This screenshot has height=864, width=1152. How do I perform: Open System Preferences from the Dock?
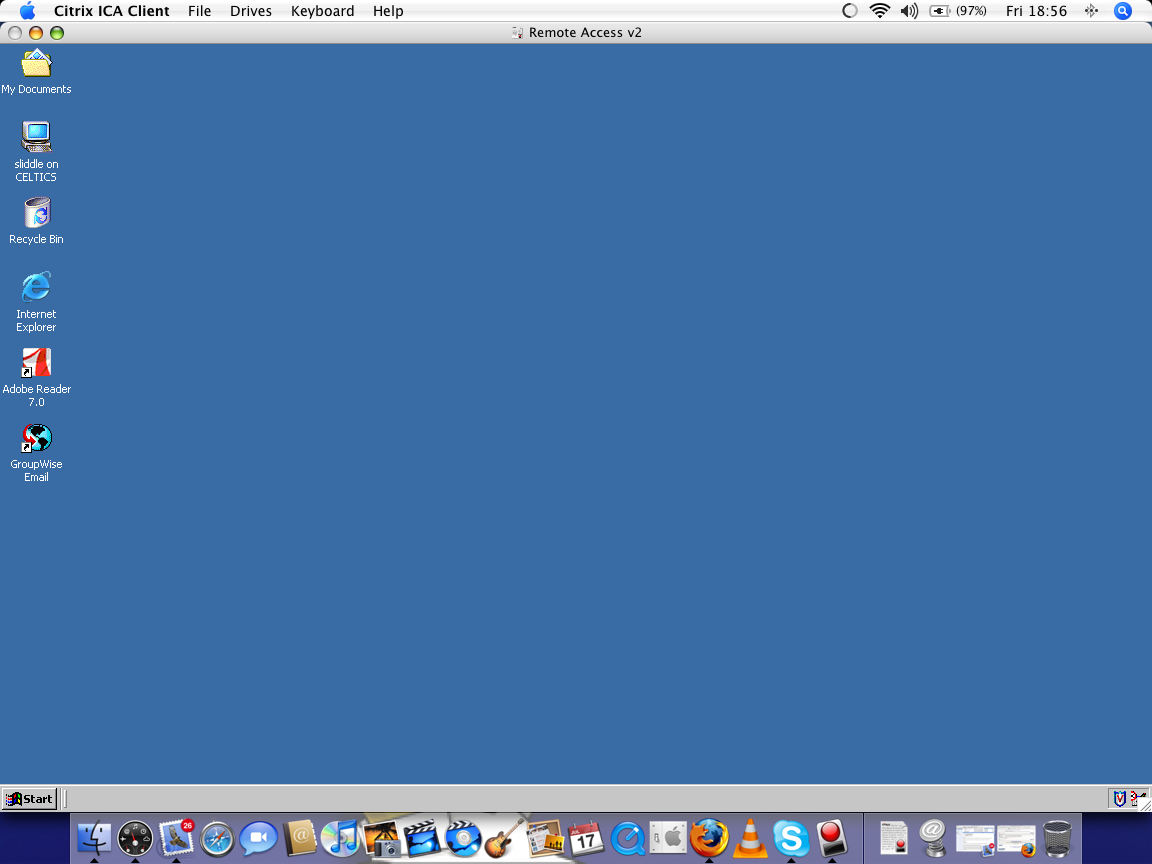[x=669, y=838]
